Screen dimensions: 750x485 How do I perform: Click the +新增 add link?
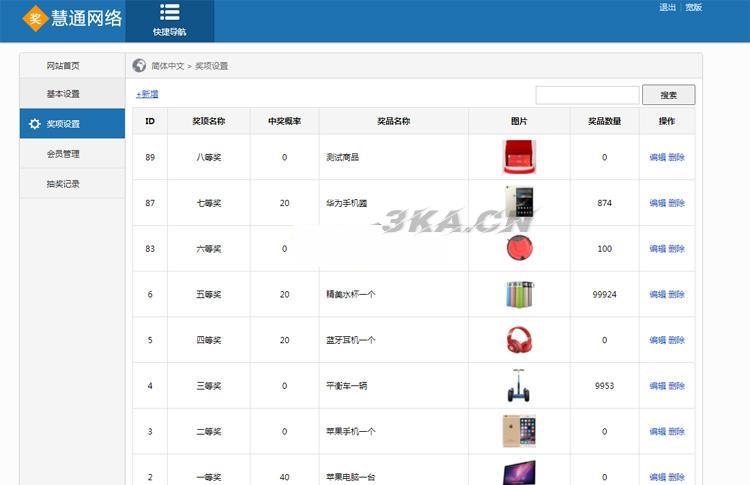point(147,94)
